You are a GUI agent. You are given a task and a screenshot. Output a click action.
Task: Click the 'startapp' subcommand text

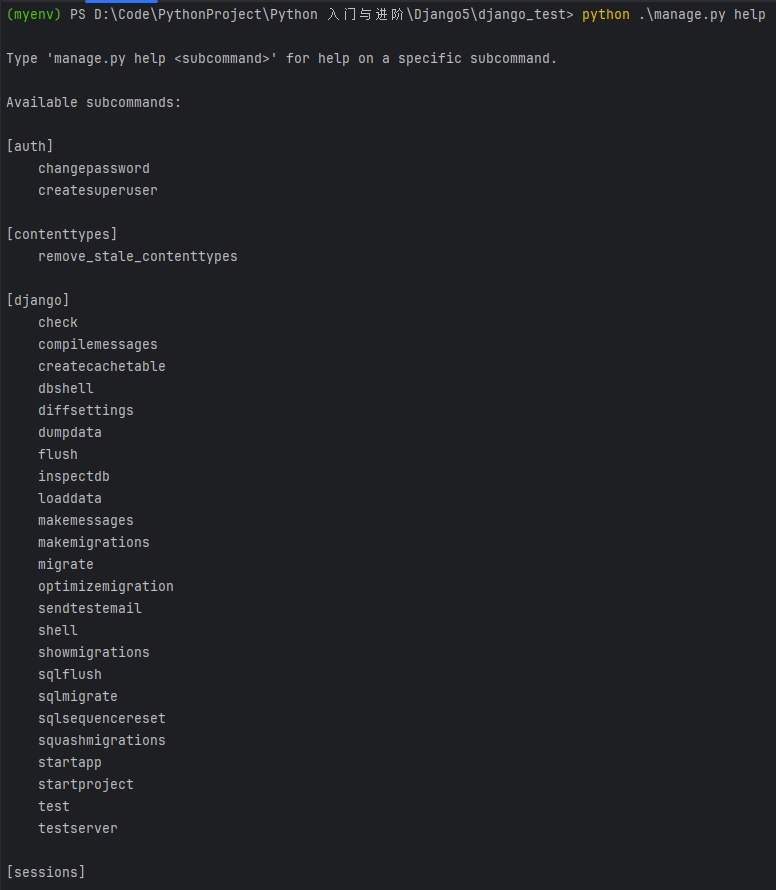[70, 763]
